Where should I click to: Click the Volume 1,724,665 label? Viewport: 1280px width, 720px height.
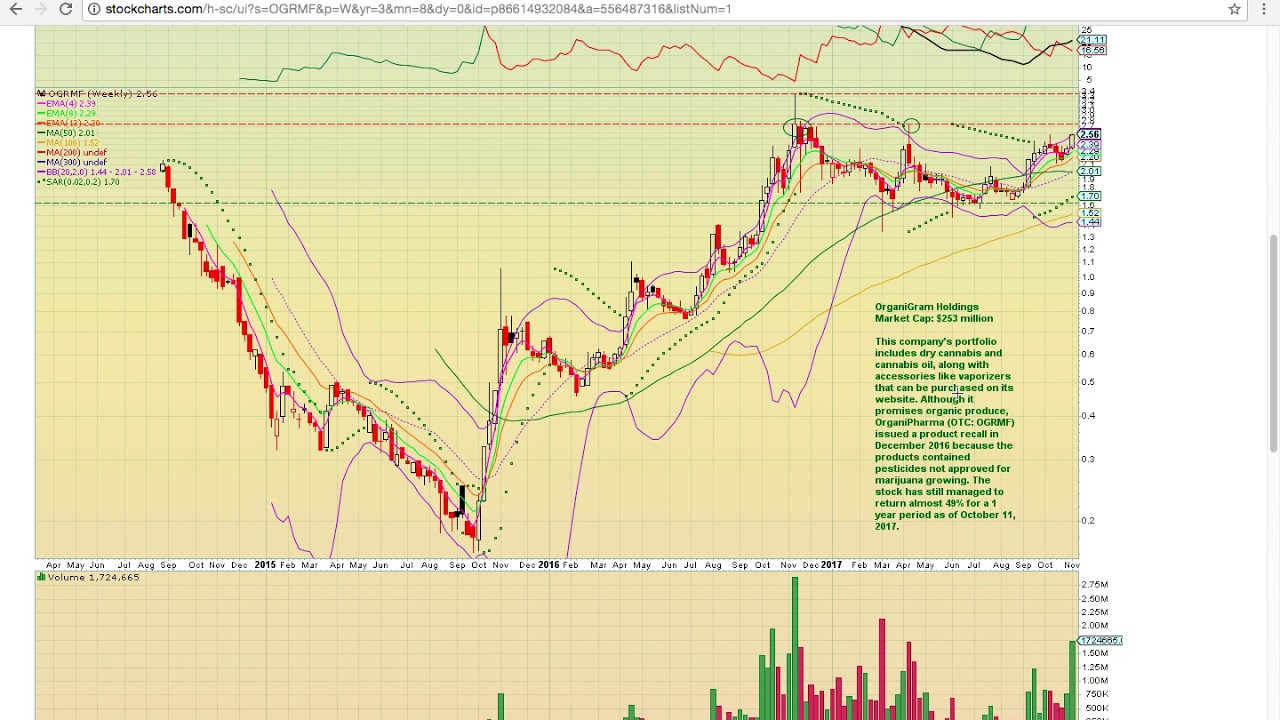click(88, 577)
